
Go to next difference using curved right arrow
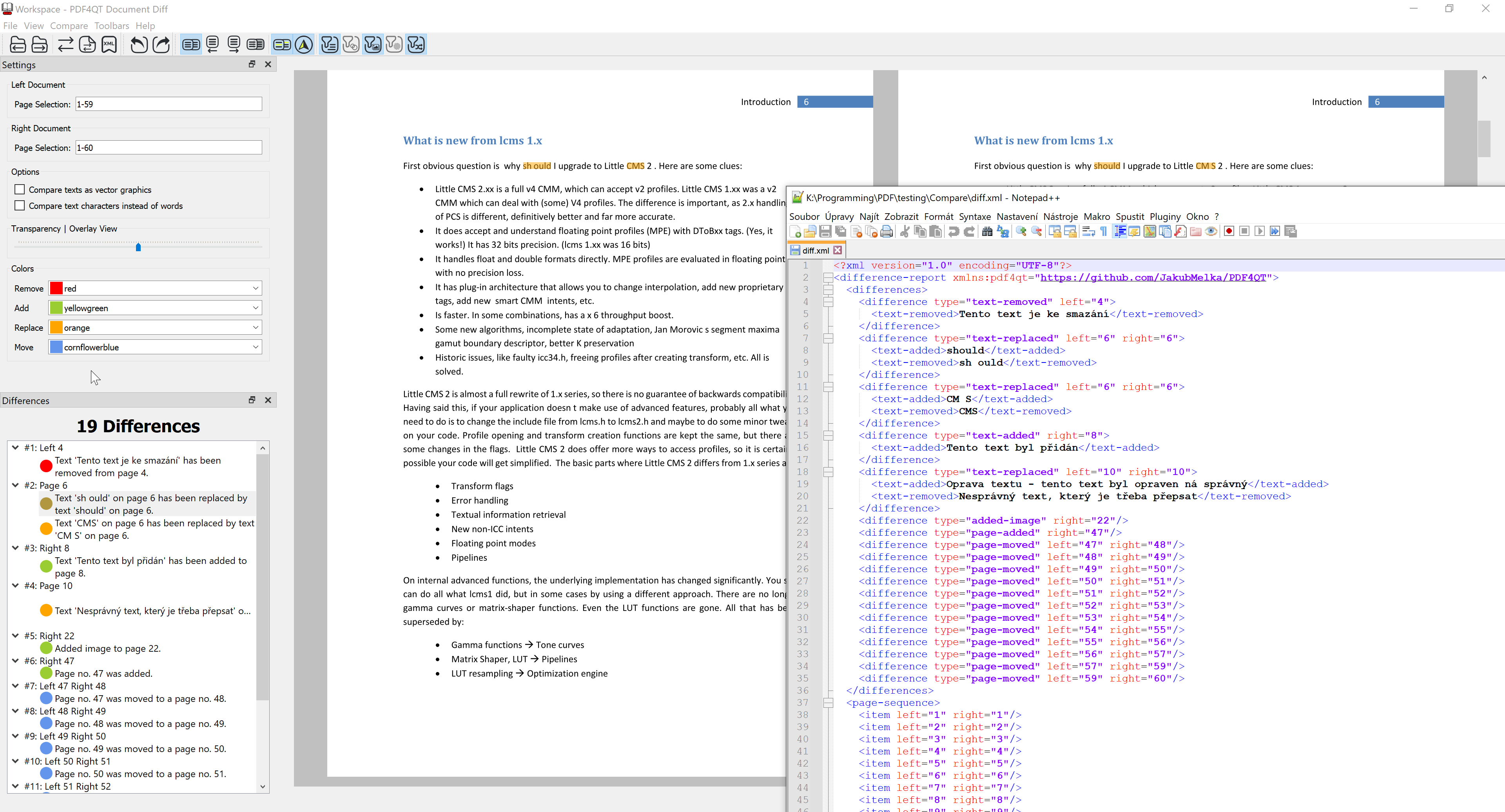pos(161,44)
